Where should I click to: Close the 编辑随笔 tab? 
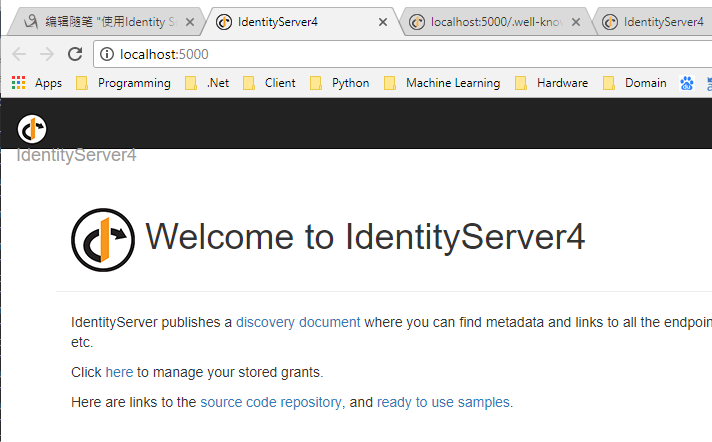[190, 22]
